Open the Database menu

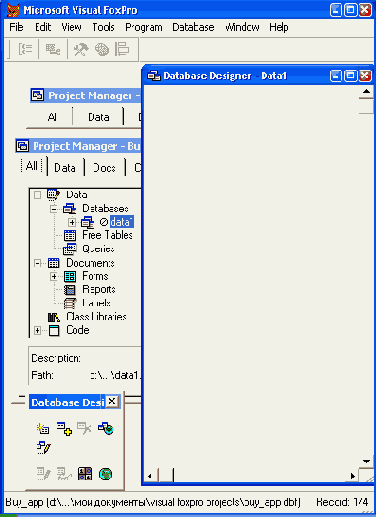[193, 27]
